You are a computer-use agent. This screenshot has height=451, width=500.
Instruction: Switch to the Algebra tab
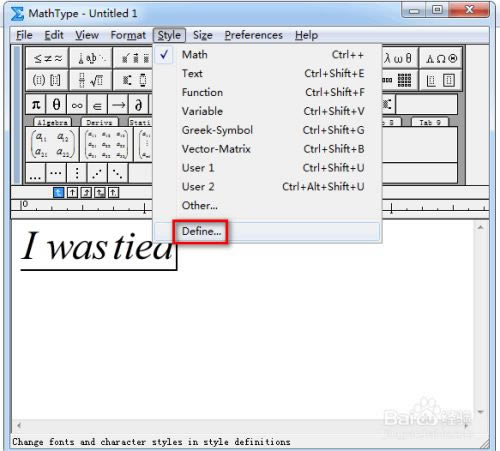click(x=53, y=122)
